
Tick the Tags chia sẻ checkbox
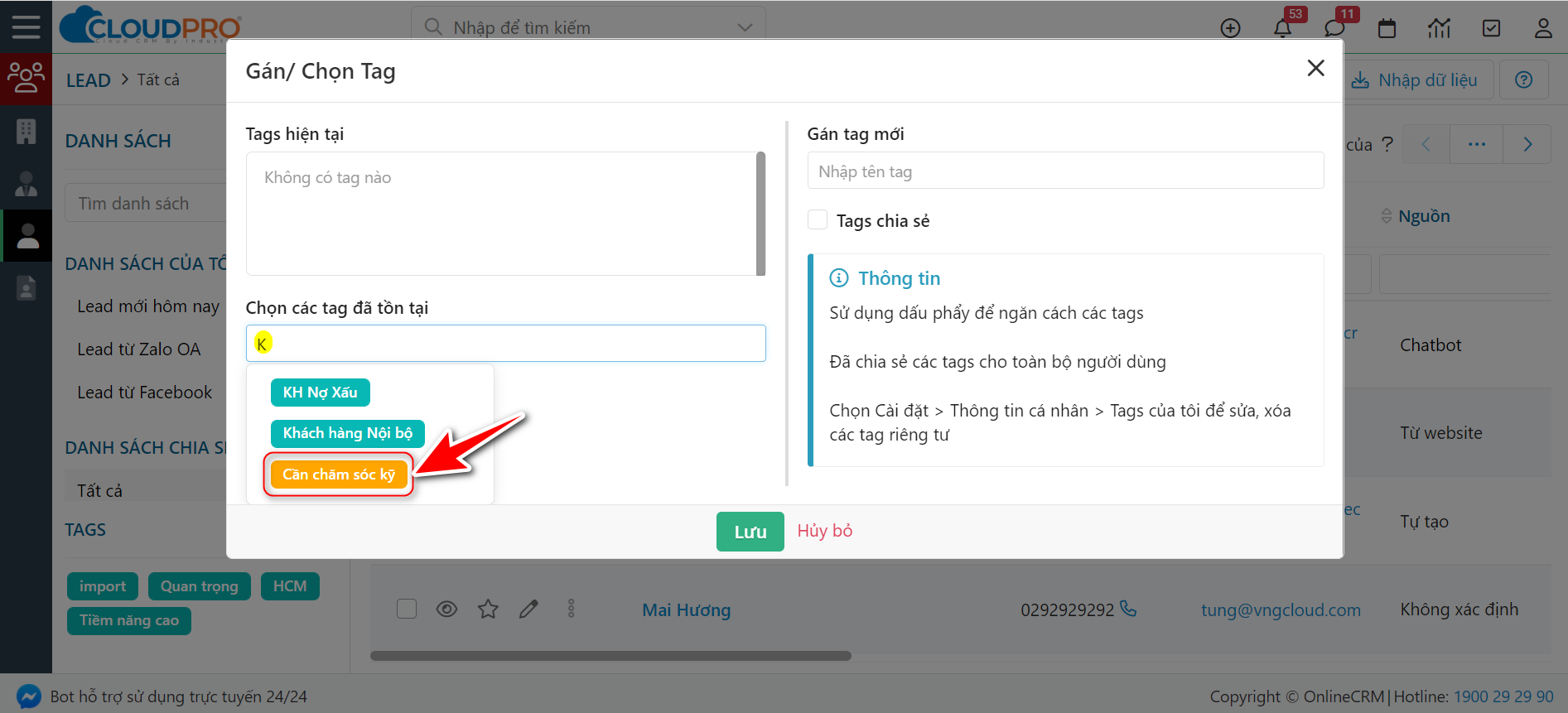(x=818, y=219)
